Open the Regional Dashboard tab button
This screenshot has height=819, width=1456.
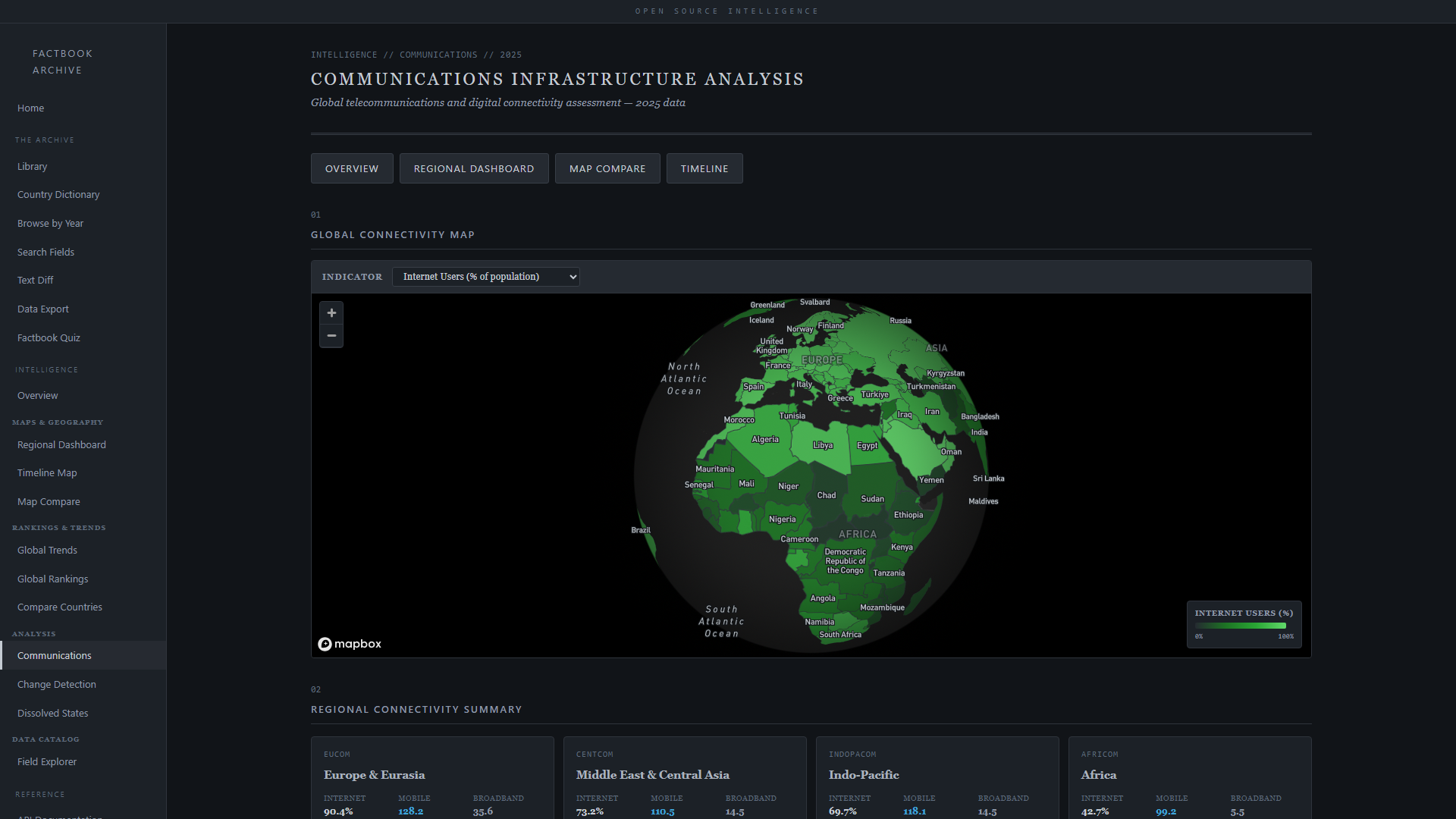(x=474, y=168)
